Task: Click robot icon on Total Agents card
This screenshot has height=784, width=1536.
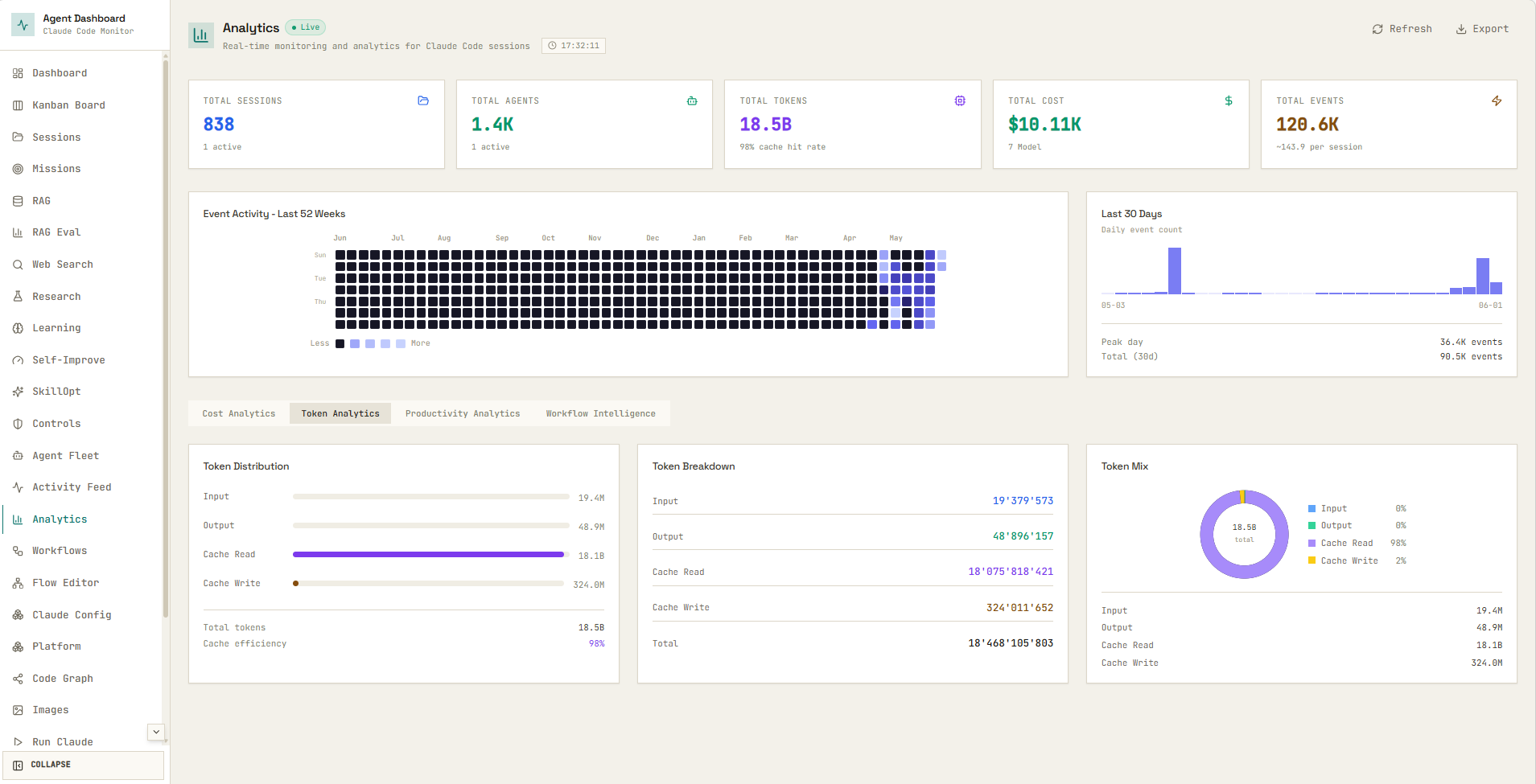Action: [692, 101]
